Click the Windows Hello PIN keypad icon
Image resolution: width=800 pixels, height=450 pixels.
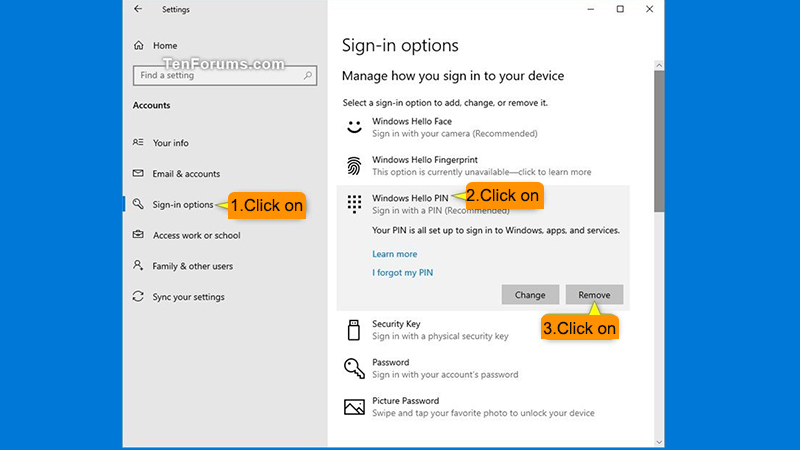click(354, 204)
